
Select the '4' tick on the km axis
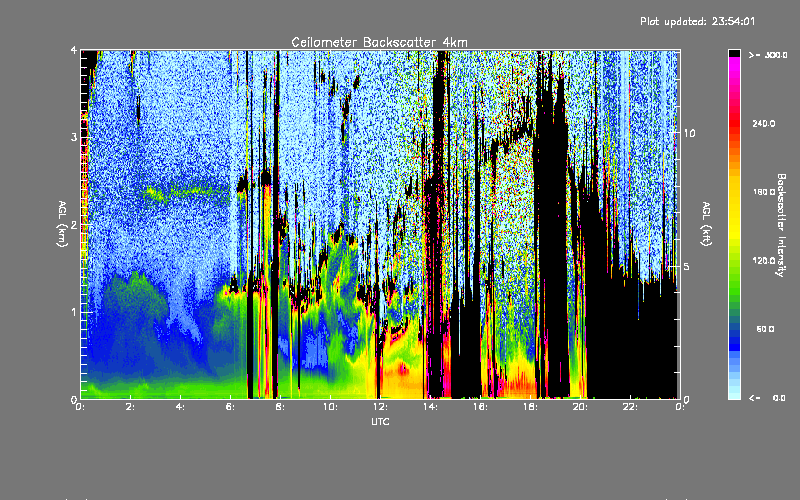pyautogui.click(x=74, y=51)
